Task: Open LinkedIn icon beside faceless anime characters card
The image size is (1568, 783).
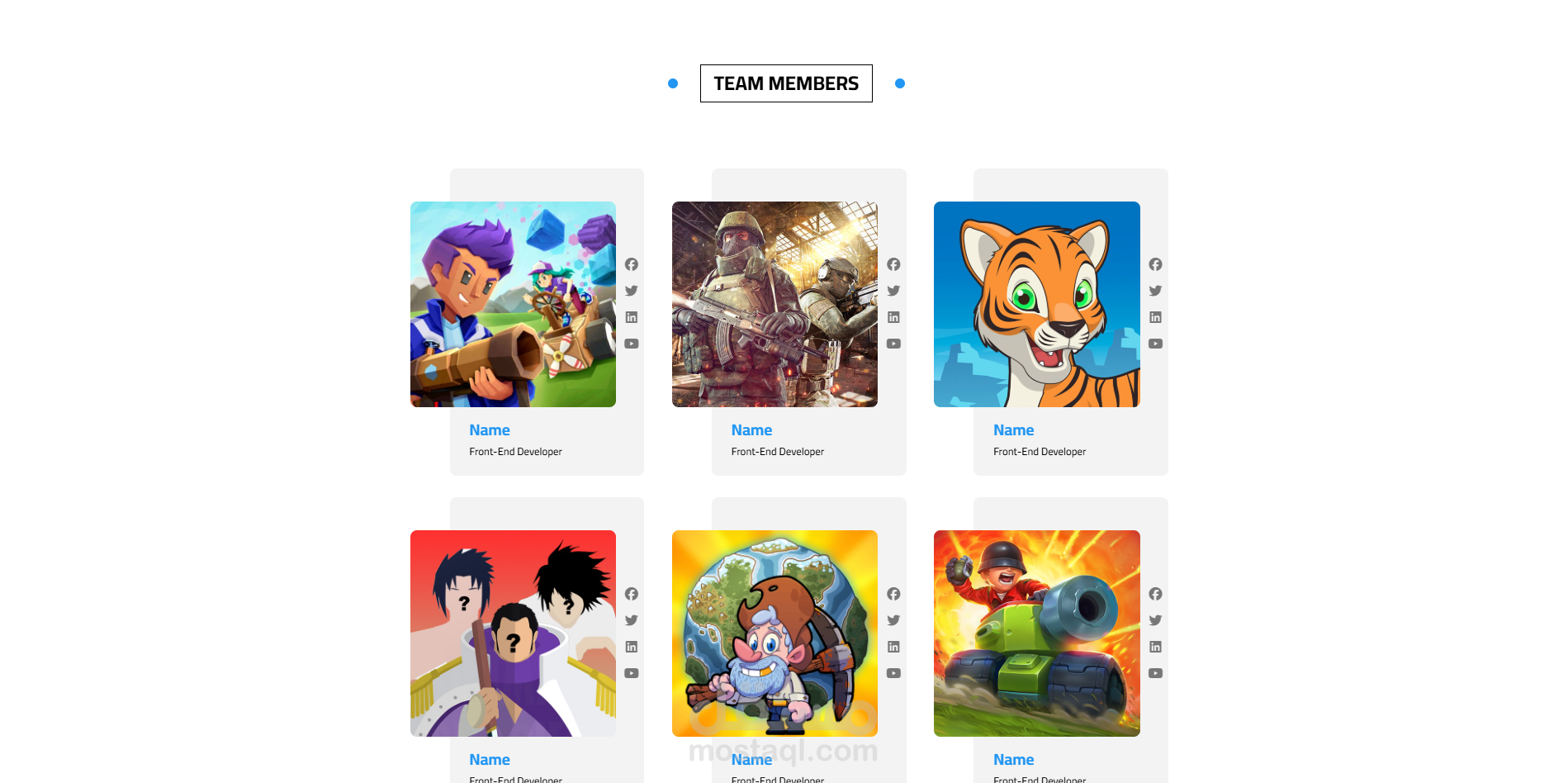Action: (x=632, y=647)
